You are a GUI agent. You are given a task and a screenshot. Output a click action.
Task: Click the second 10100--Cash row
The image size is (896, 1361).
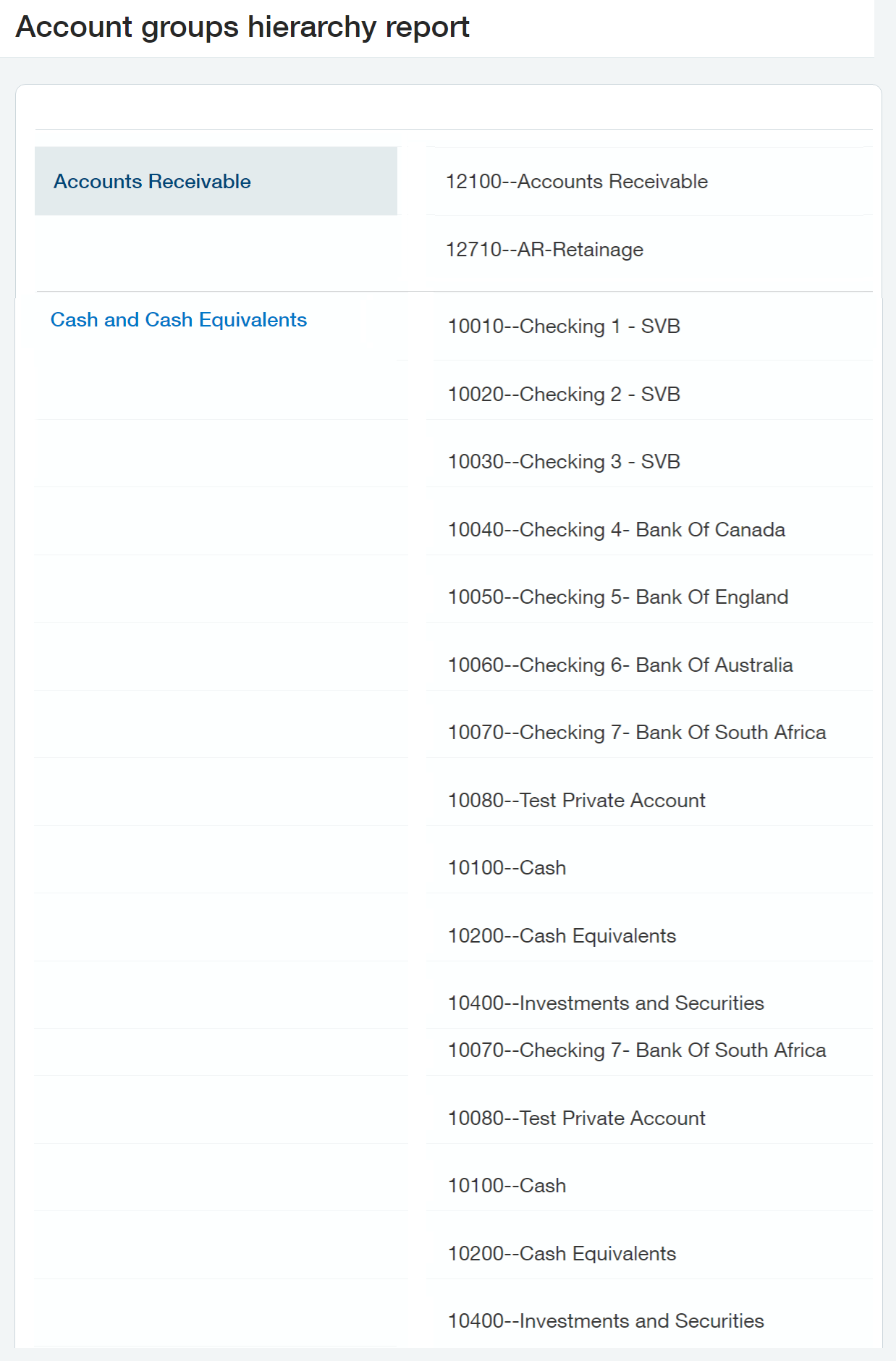click(x=649, y=1186)
